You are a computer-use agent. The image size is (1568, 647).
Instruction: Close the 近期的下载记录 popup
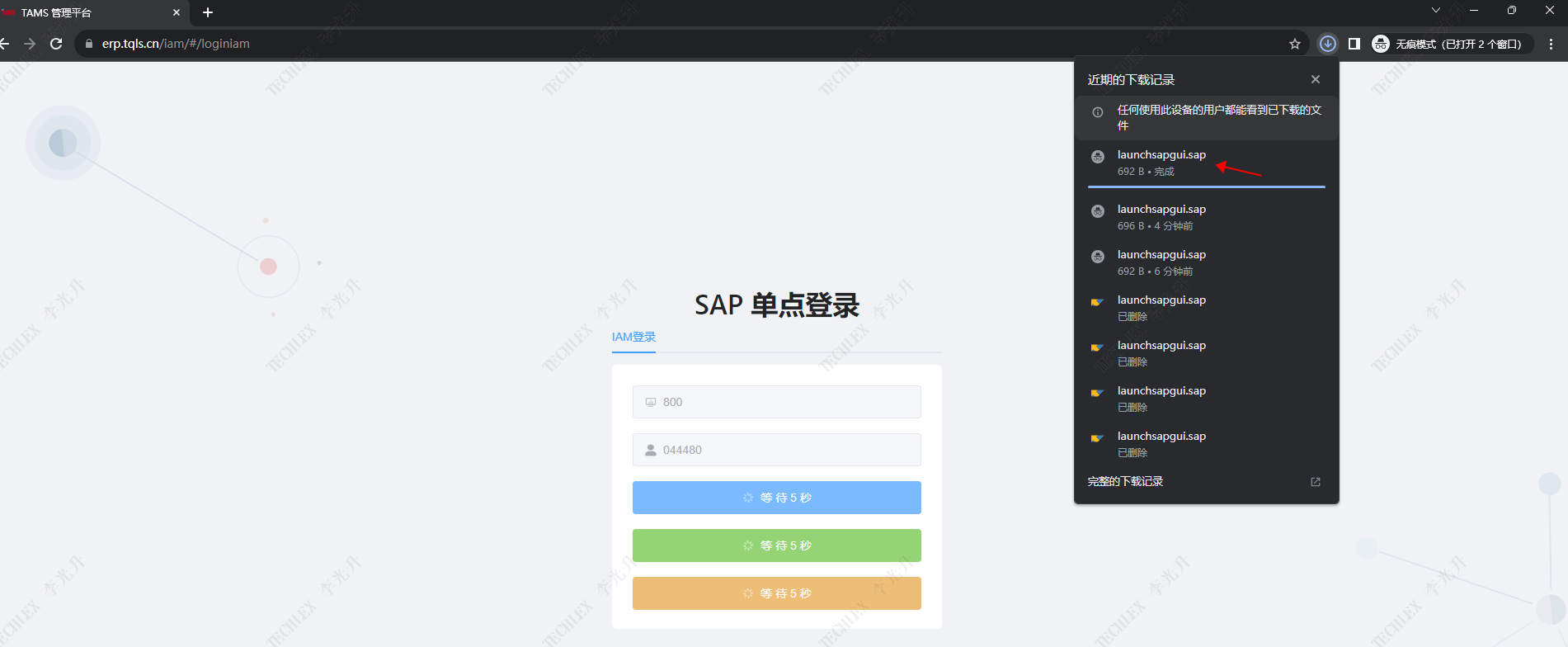pos(1316,79)
